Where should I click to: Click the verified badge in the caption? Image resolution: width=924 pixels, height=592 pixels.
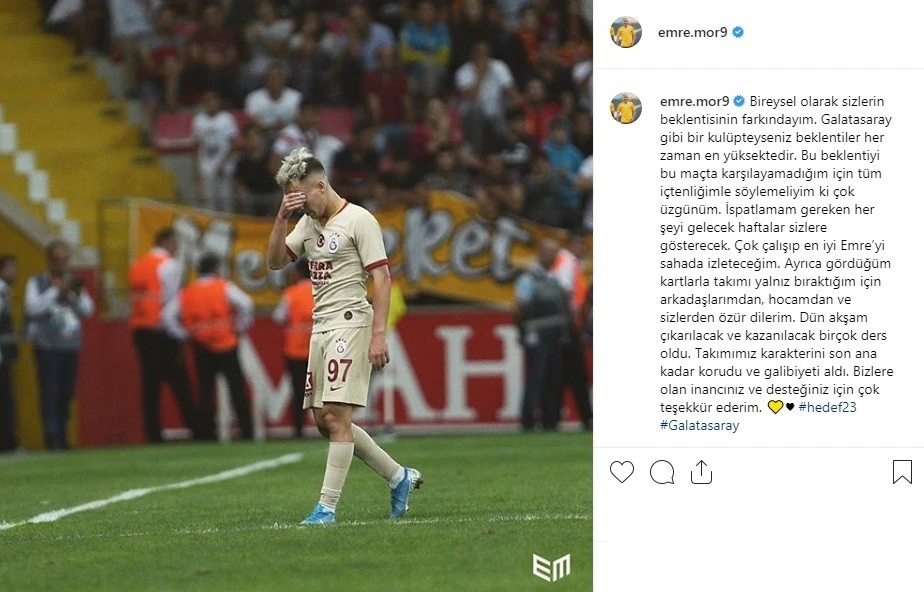pyautogui.click(x=739, y=101)
